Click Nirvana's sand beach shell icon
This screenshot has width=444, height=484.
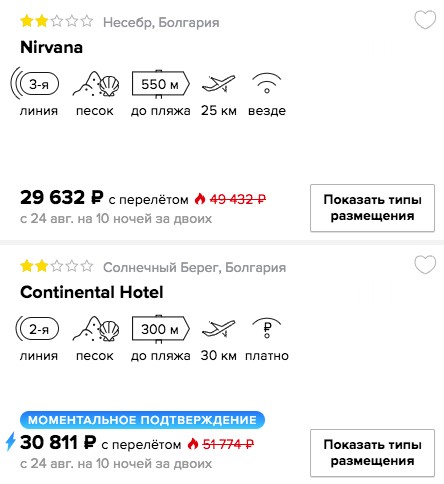96,84
